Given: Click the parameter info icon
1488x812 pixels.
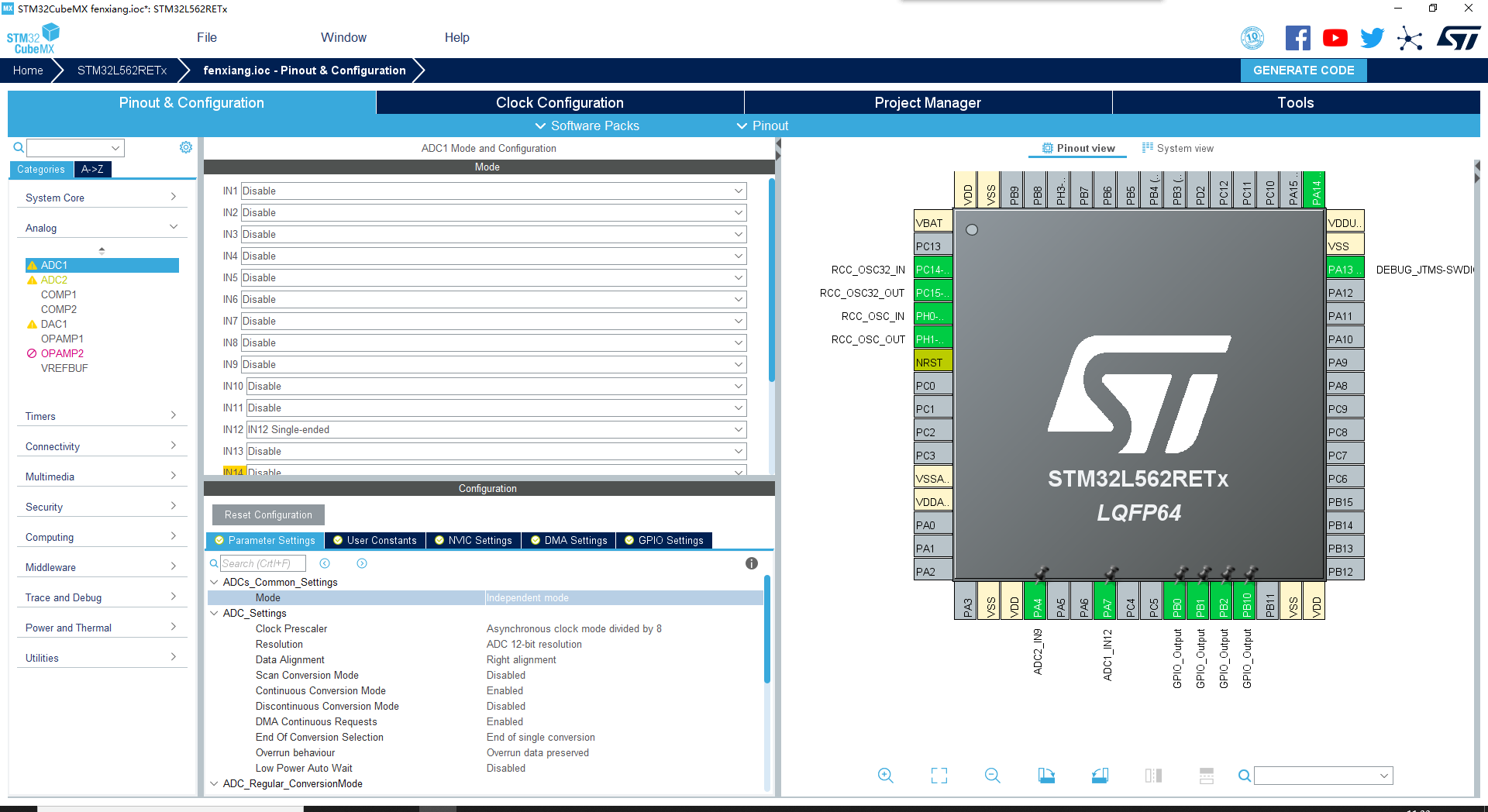Looking at the screenshot, I should pos(752,563).
